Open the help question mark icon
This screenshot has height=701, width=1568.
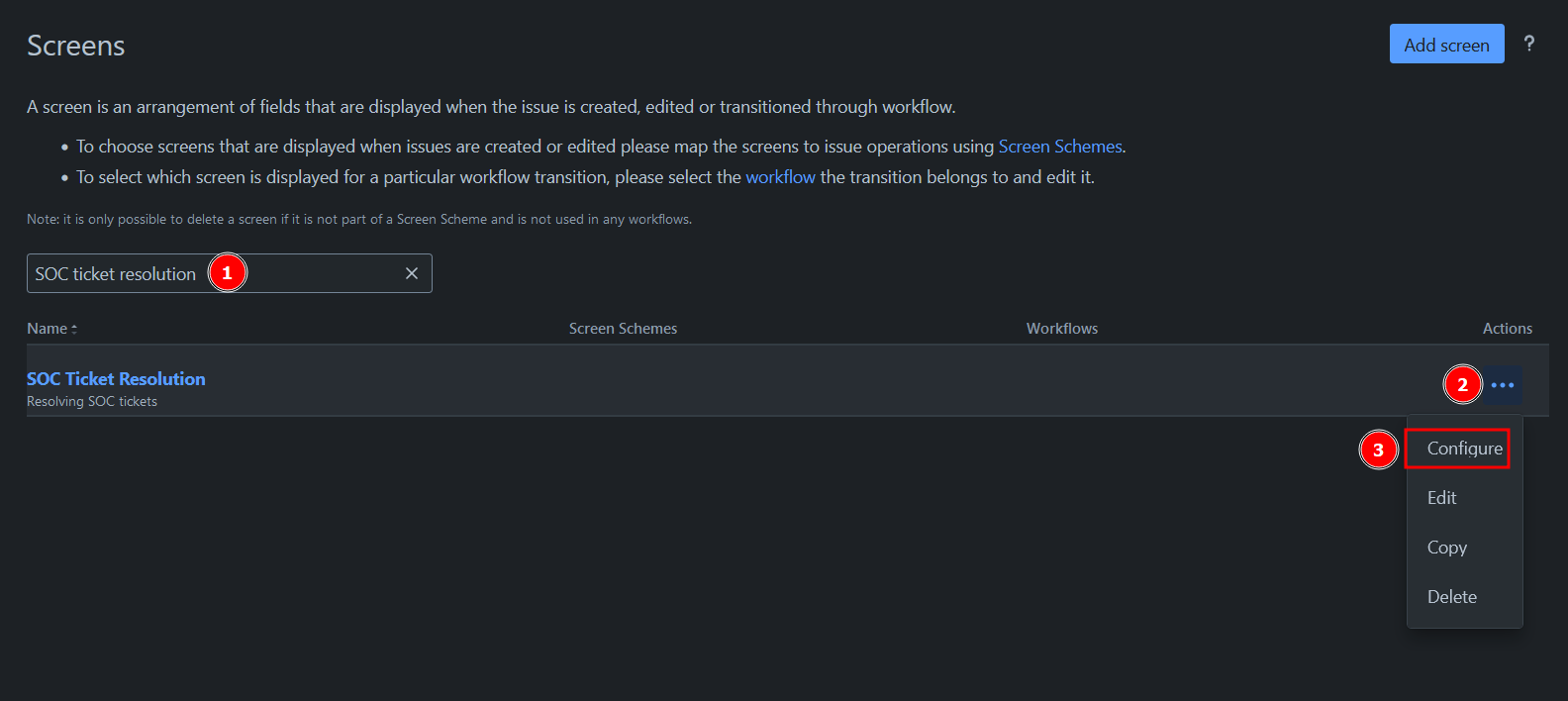[x=1529, y=44]
